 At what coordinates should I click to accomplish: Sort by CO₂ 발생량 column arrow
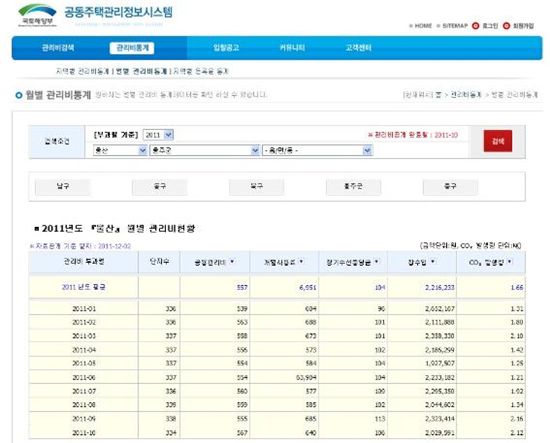[x=509, y=262]
